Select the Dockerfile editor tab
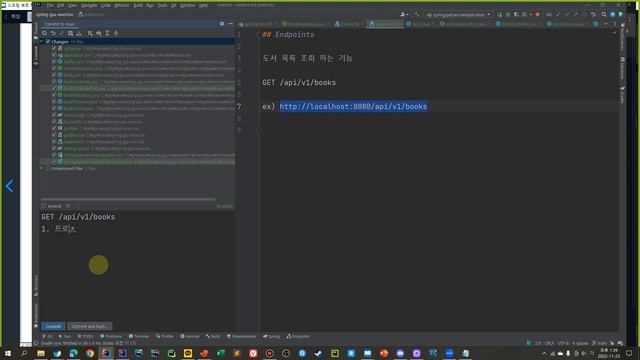640x360 pixels. click(x=349, y=24)
